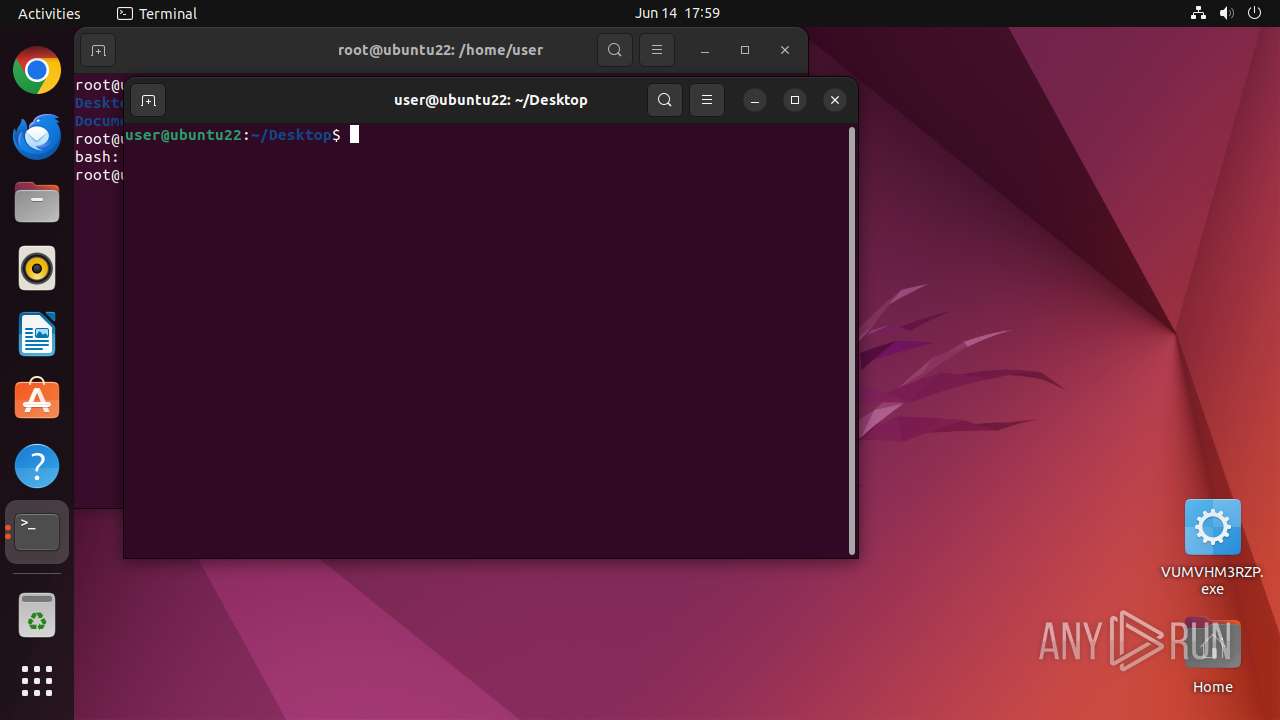Viewport: 1280px width, 720px height.
Task: Click search icon in user@ubuntu22 terminal
Action: pos(665,100)
